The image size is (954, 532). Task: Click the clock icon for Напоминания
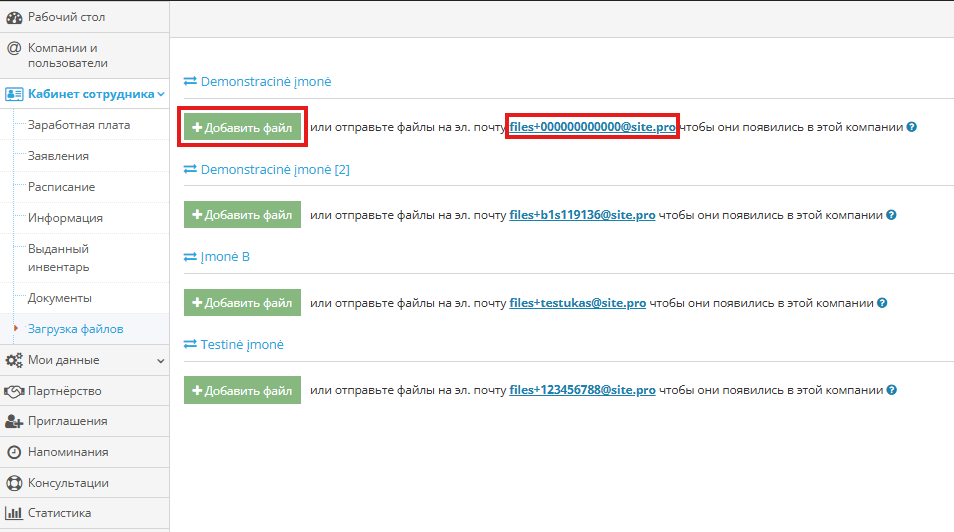click(x=14, y=452)
